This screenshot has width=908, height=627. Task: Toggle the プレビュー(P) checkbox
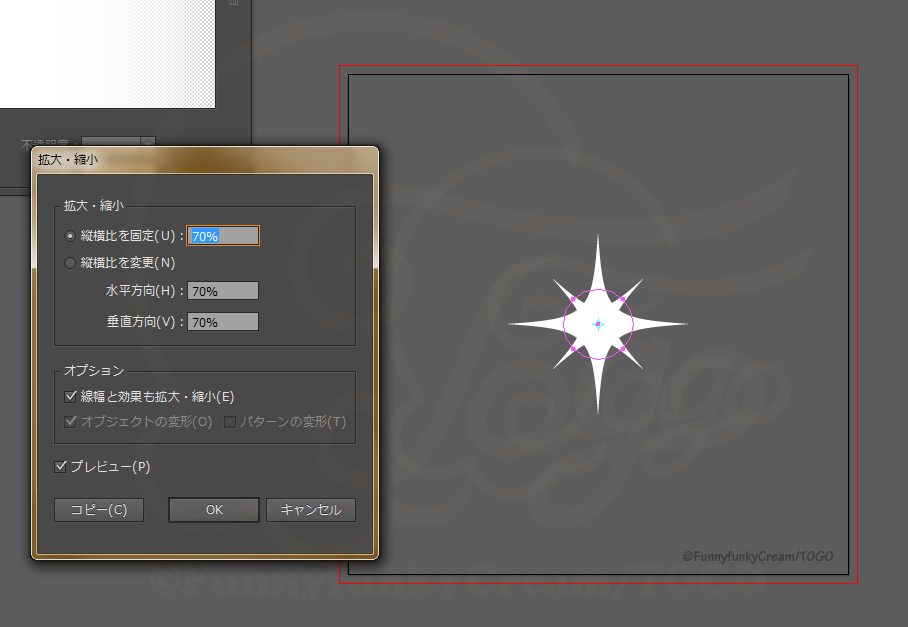60,467
